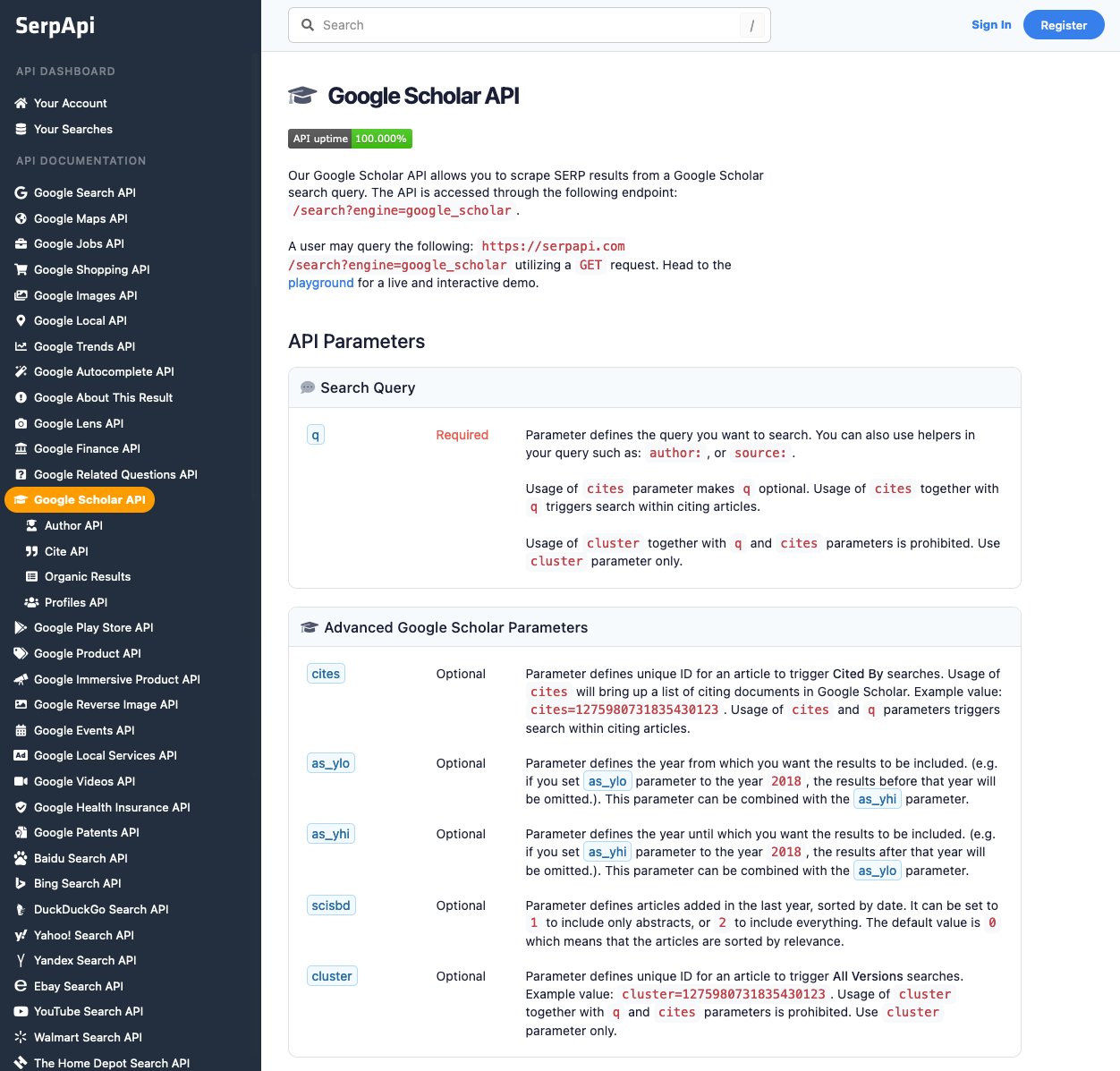Click the database icon beside Your Searches
Viewport: 1120px width, 1071px height.
(21, 129)
